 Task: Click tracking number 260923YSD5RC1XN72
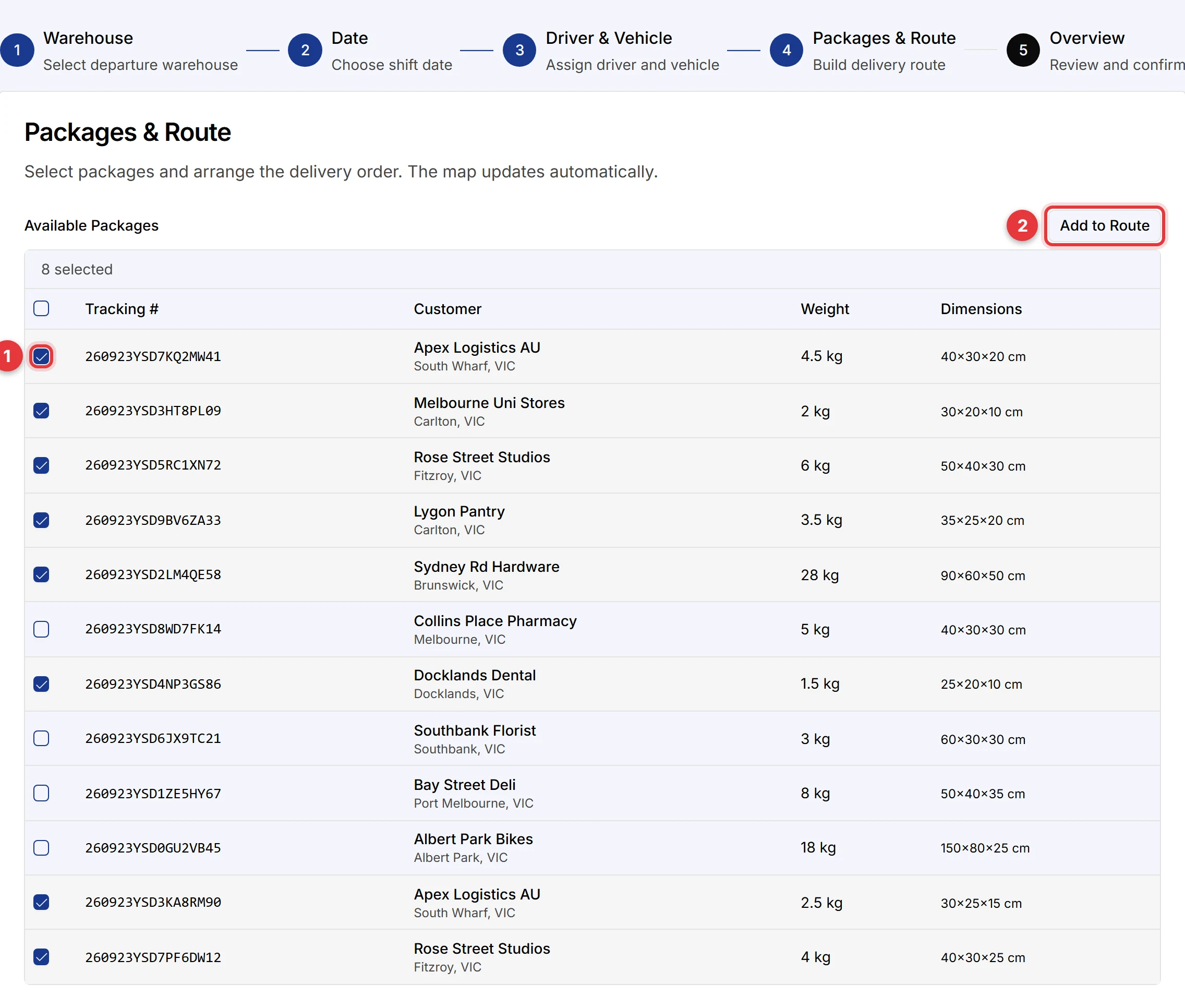pos(153,465)
